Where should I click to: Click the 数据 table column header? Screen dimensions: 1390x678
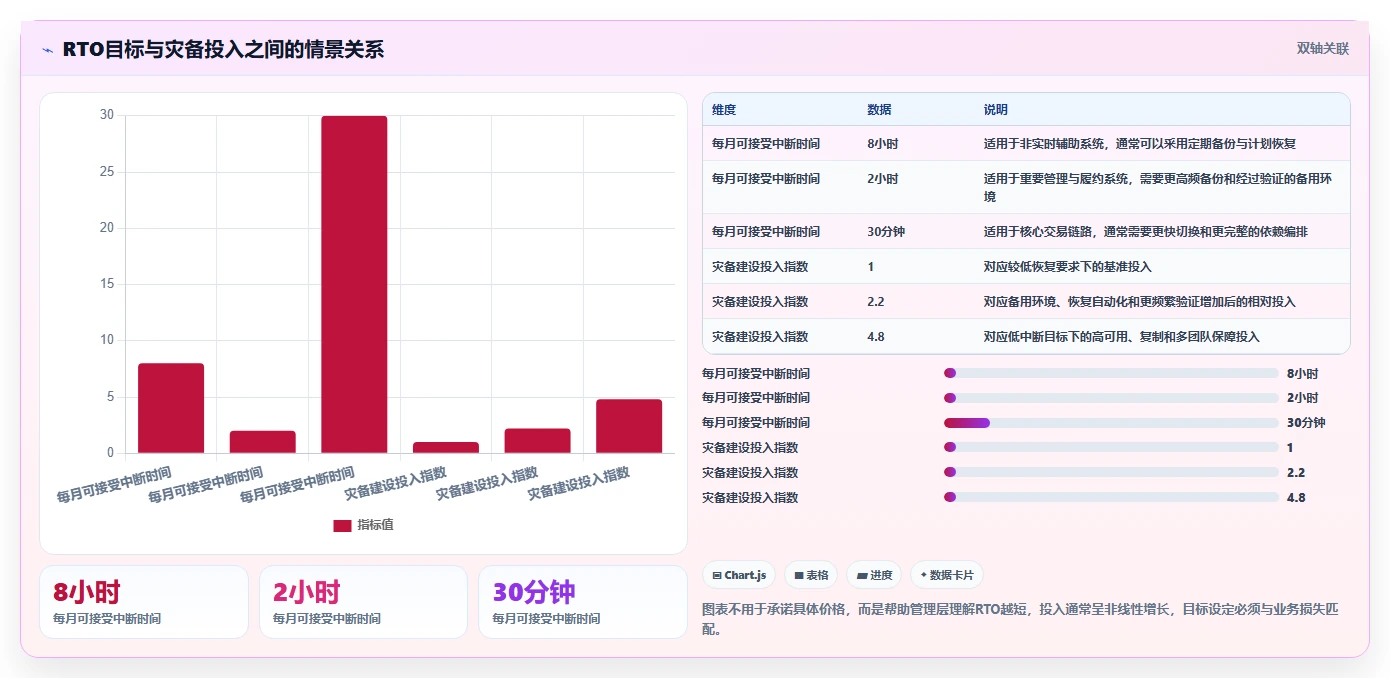pos(880,110)
